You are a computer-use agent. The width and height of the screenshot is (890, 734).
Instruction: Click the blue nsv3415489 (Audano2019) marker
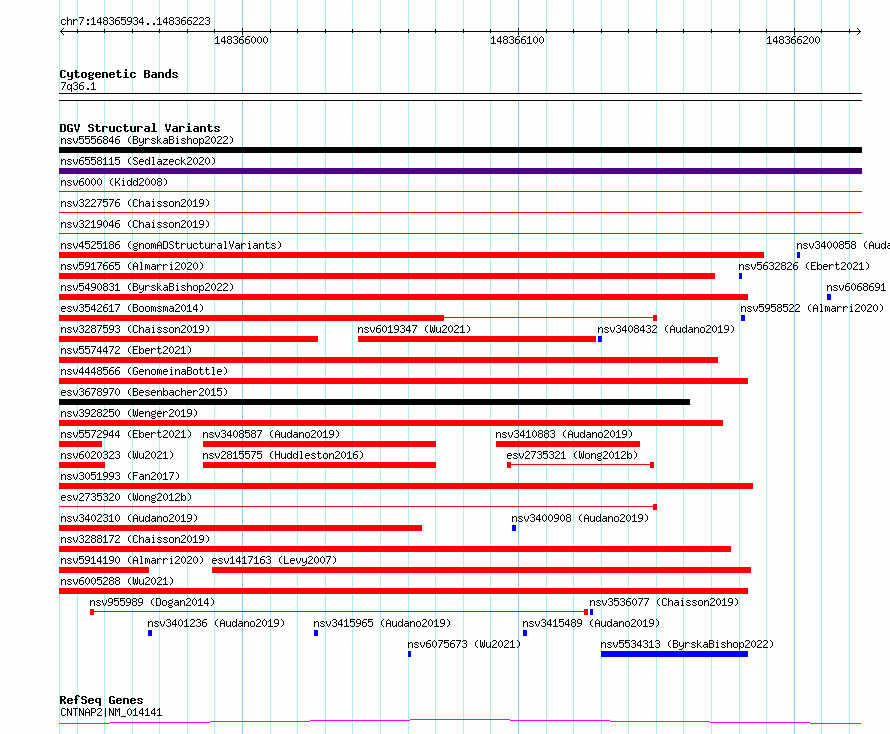pyautogui.click(x=525, y=633)
